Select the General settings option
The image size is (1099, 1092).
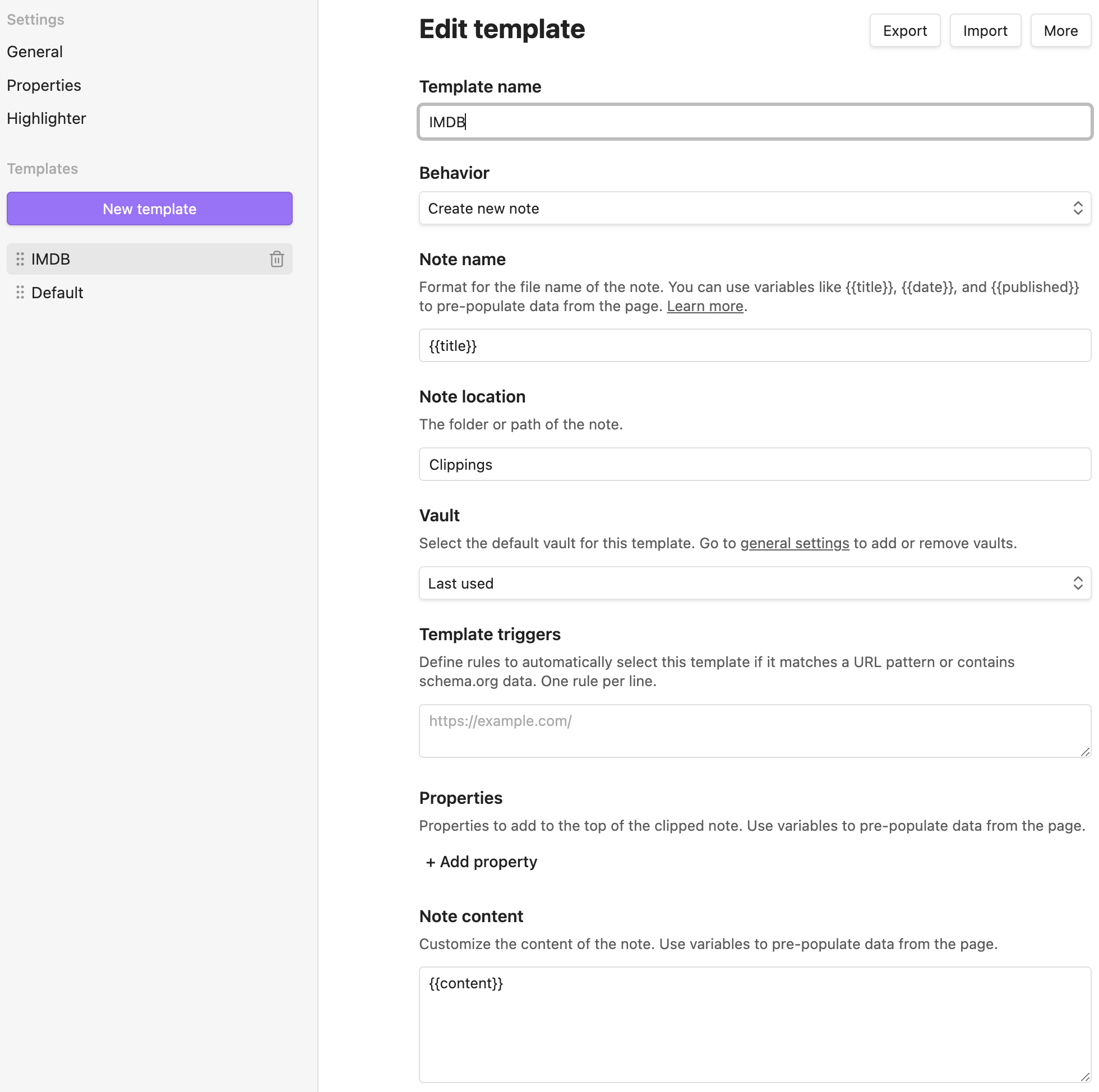pos(35,51)
